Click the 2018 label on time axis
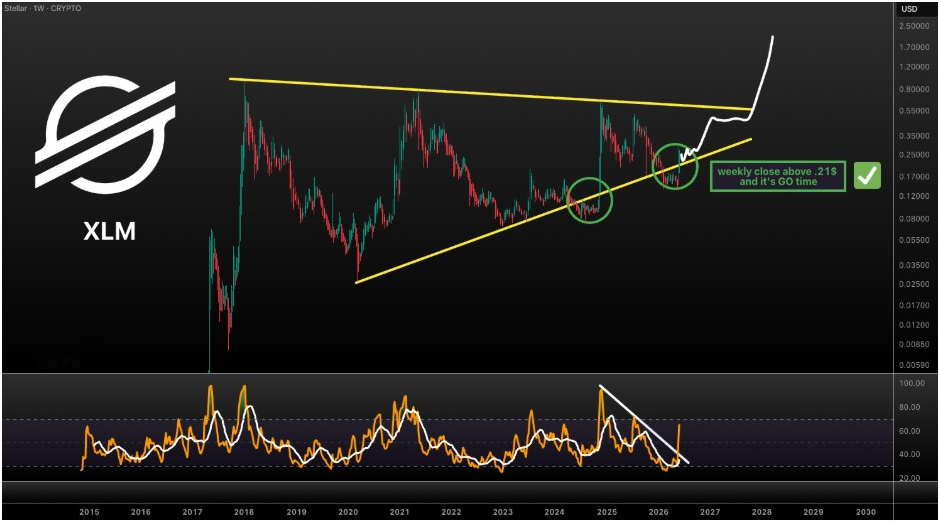 [x=244, y=512]
